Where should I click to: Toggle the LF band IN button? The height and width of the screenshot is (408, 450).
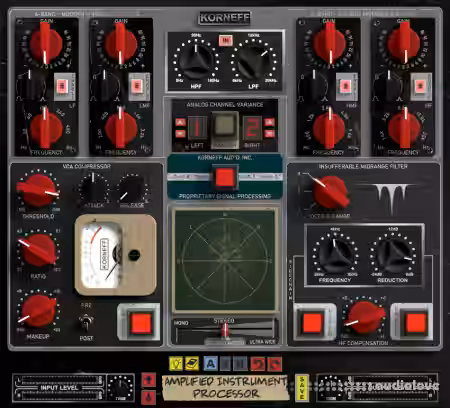coord(62,86)
